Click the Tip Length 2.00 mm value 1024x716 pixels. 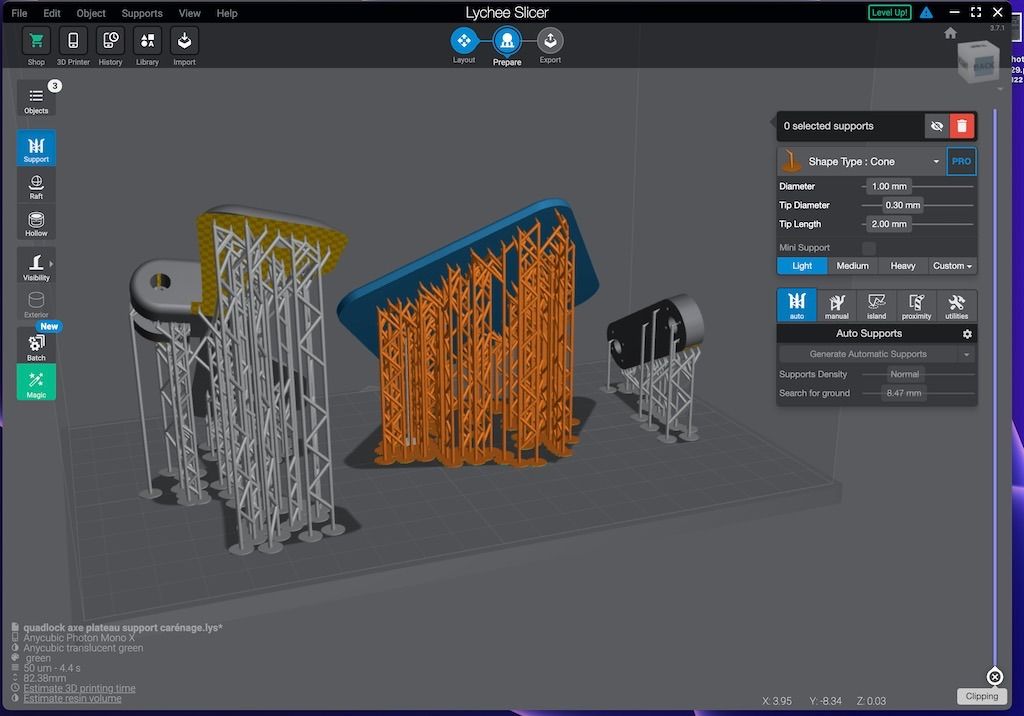(x=889, y=224)
